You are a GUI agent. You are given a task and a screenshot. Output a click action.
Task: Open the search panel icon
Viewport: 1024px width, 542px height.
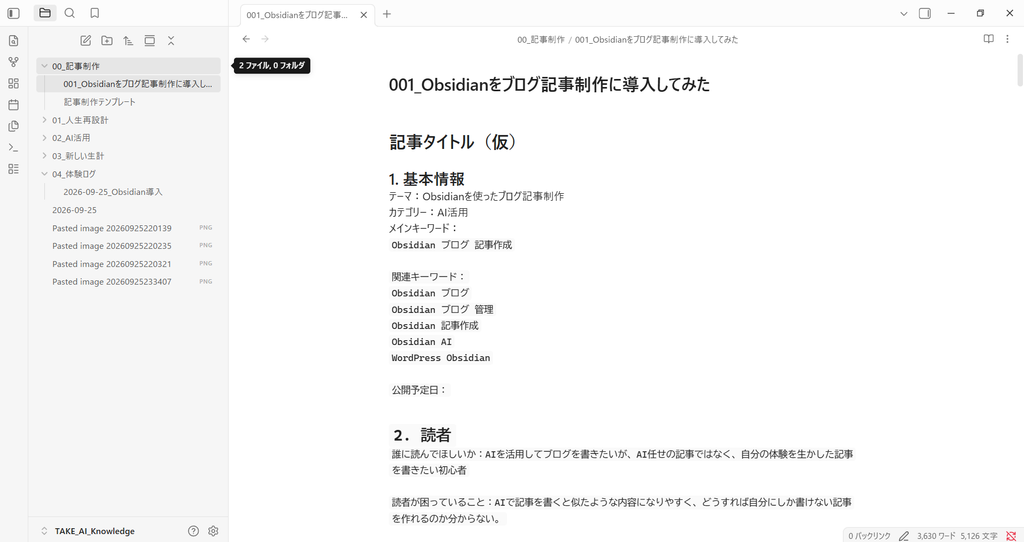pyautogui.click(x=70, y=13)
